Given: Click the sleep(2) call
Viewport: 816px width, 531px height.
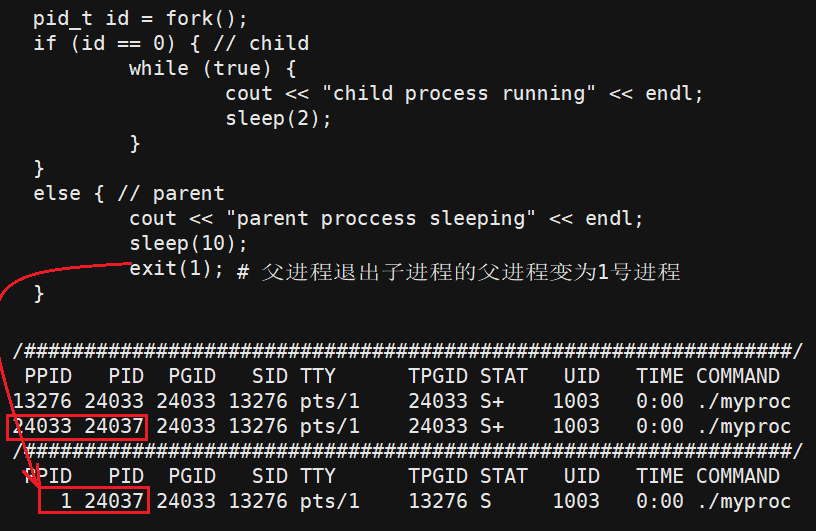Looking at the screenshot, I should point(278,118).
